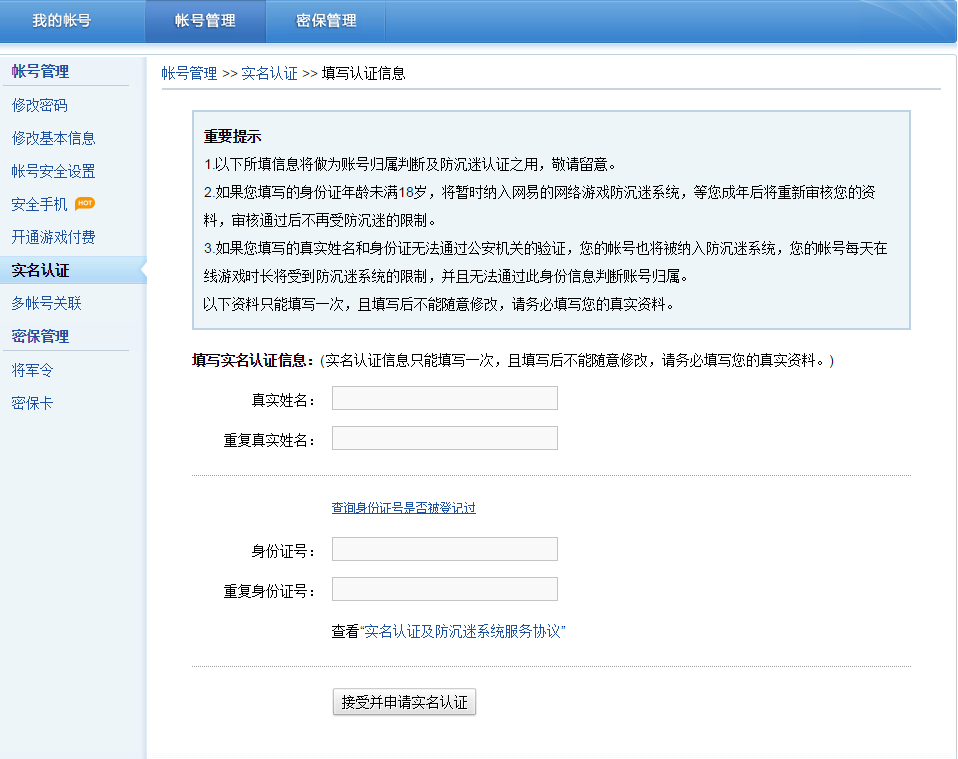The height and width of the screenshot is (759, 958).
Task: Open 多帐号关联 sidebar link
Action: pyautogui.click(x=47, y=303)
